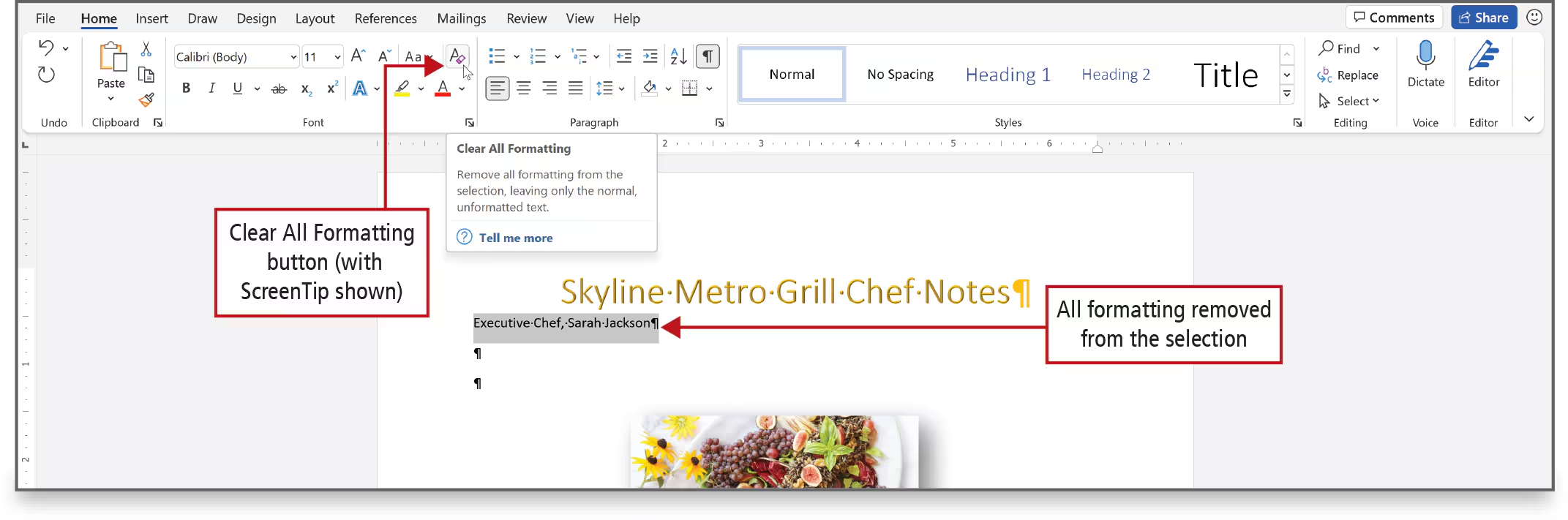This screenshot has width=1568, height=520.
Task: Click the Undo arrow icon
Action: 46,48
